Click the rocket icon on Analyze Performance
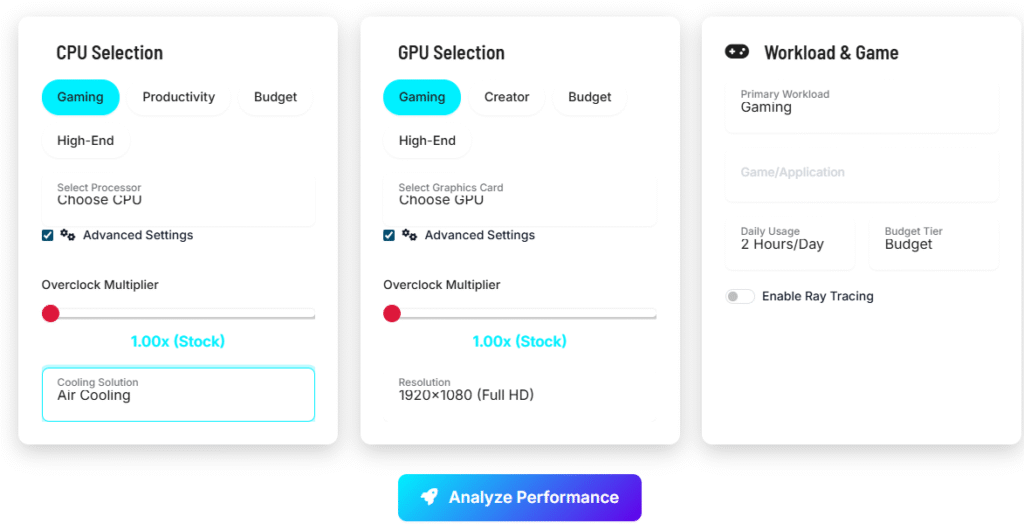Screen dimensions: 1024x530 [429, 497]
